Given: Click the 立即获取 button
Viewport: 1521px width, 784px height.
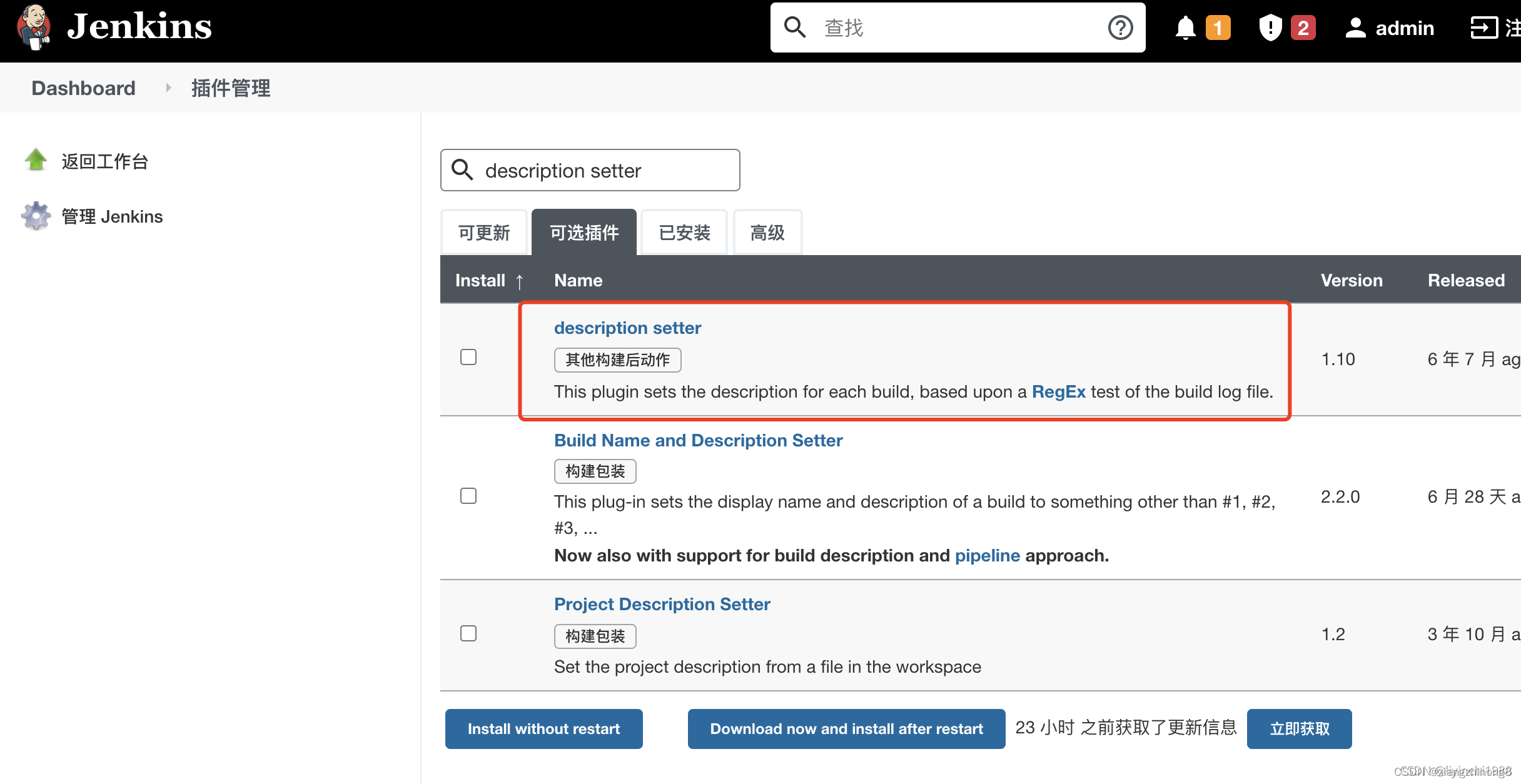Looking at the screenshot, I should pyautogui.click(x=1299, y=729).
